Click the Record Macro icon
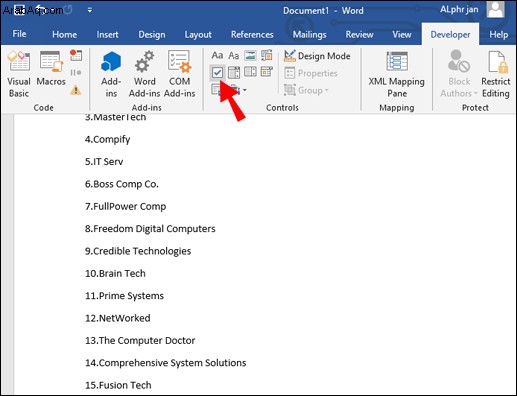The image size is (517, 396). point(76,55)
